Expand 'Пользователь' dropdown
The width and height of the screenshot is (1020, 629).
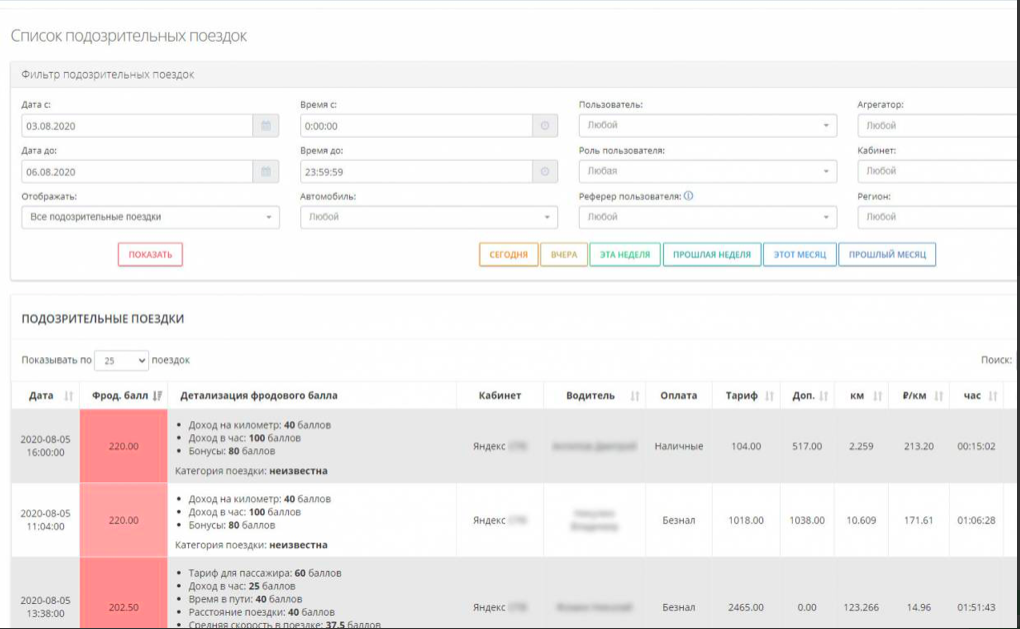[707, 126]
